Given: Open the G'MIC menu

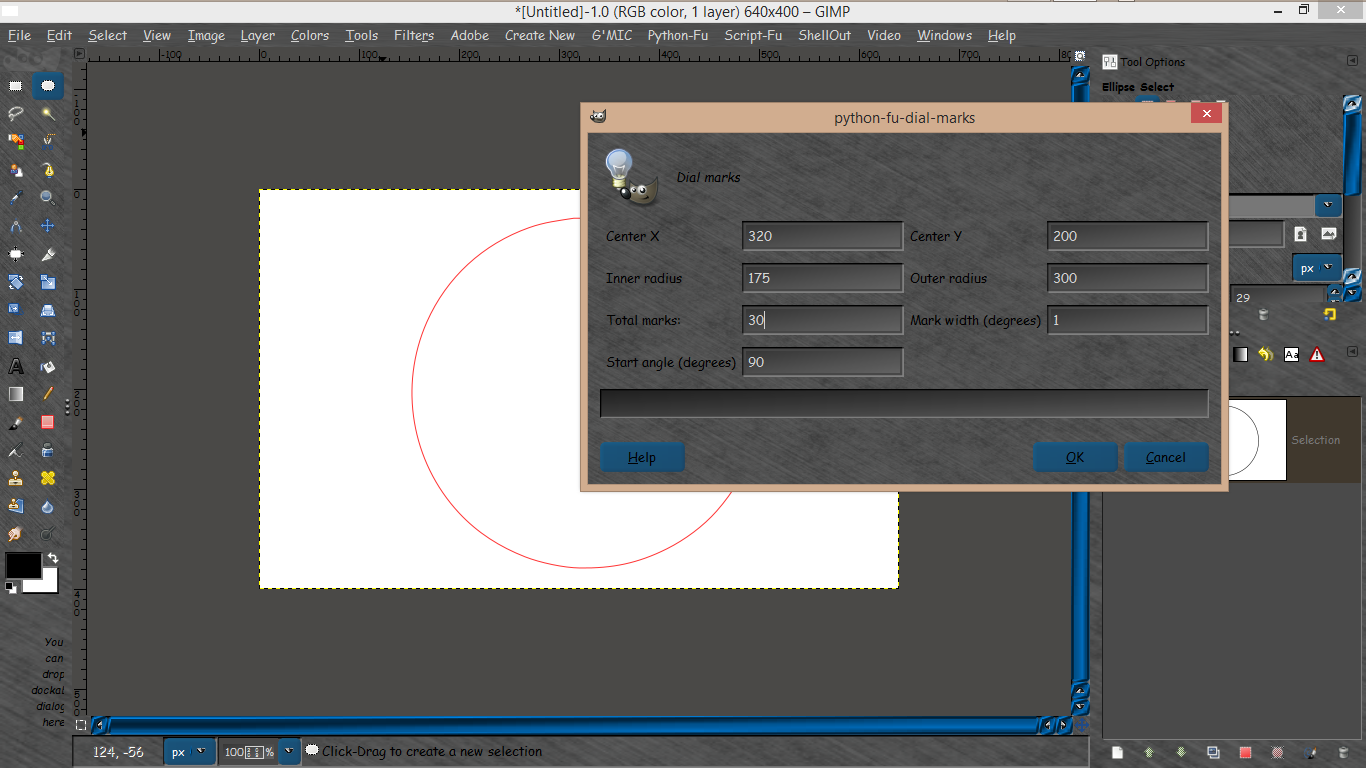Looking at the screenshot, I should tap(611, 35).
